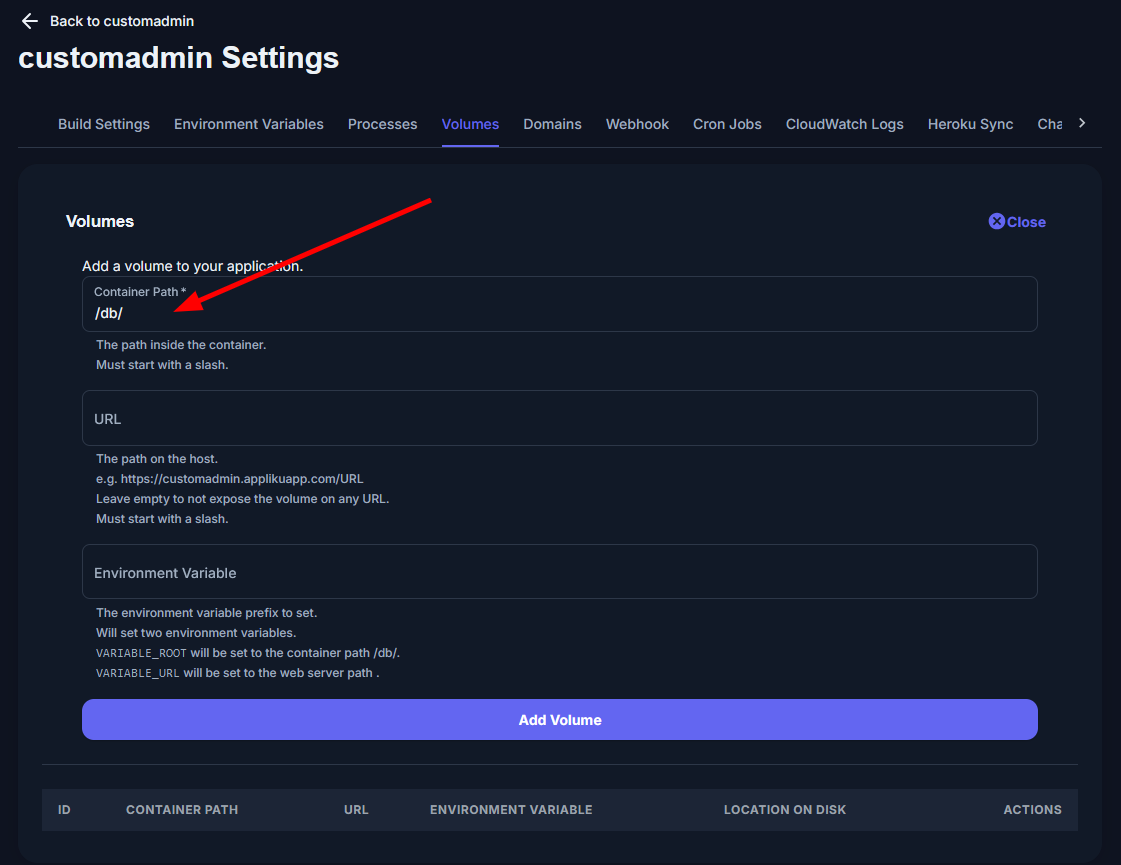Switch to Environment Variables tab
Screen dimensions: 1121x865
(x=249, y=124)
